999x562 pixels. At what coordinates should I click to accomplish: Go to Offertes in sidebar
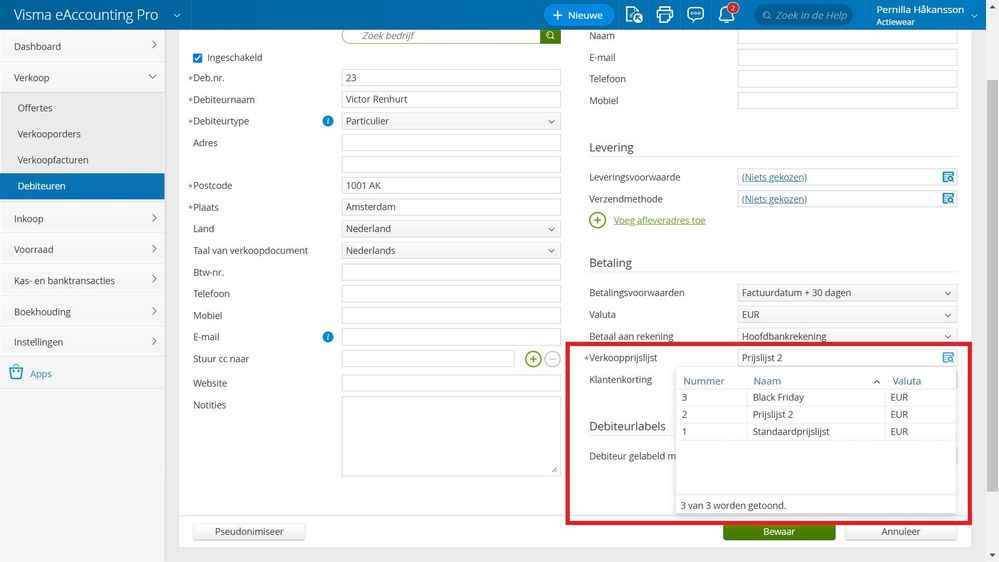[35, 108]
